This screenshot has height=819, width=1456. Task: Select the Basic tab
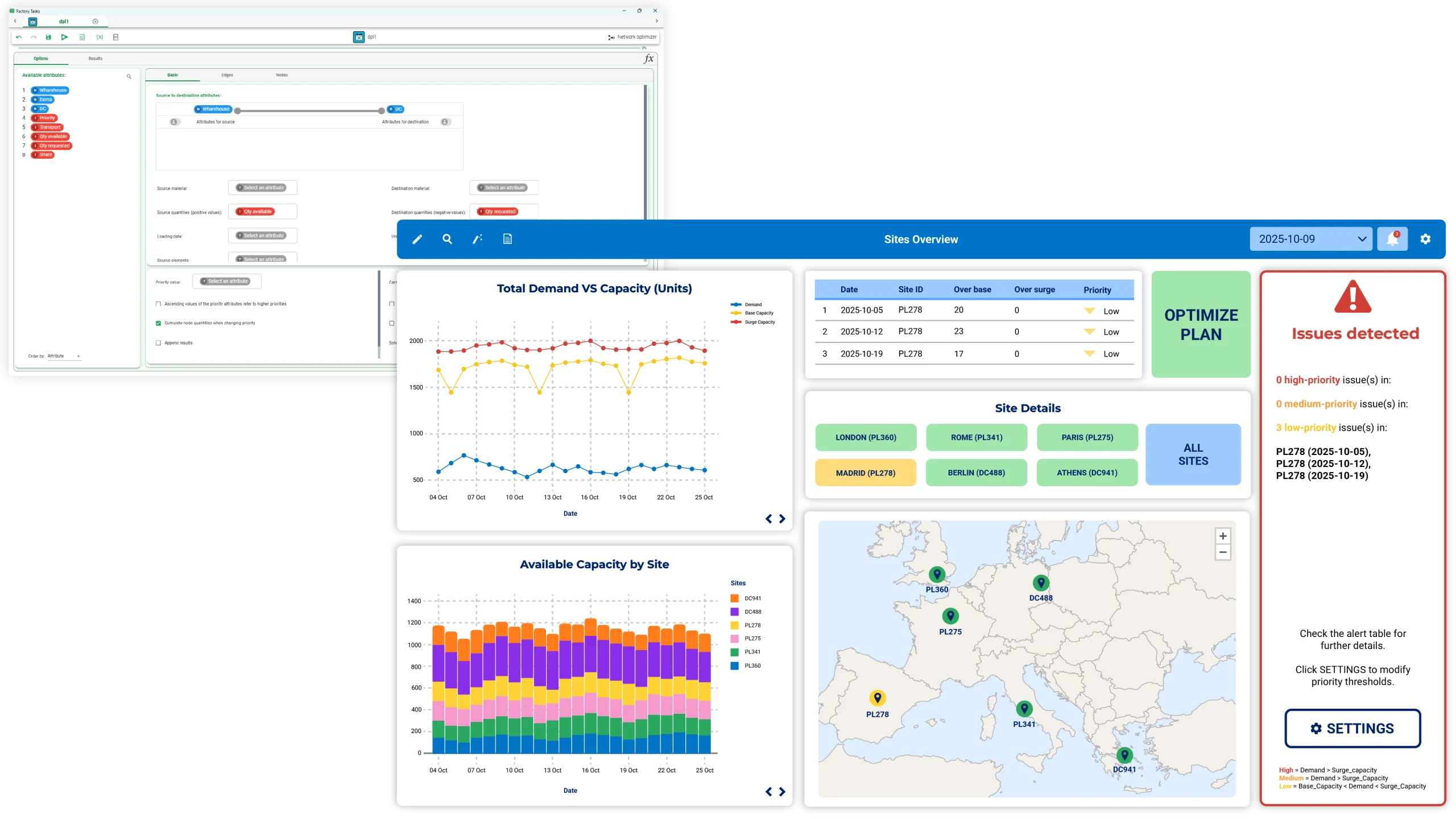[x=173, y=75]
